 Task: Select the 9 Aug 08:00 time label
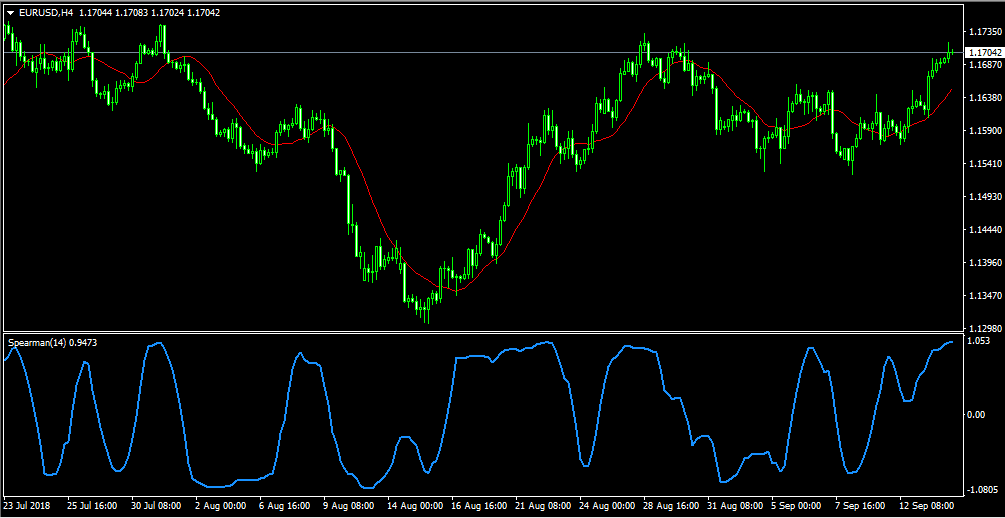pyautogui.click(x=347, y=507)
